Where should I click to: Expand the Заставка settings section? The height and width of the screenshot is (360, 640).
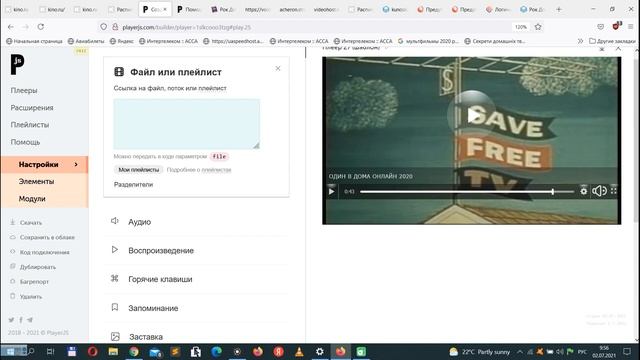(146, 337)
